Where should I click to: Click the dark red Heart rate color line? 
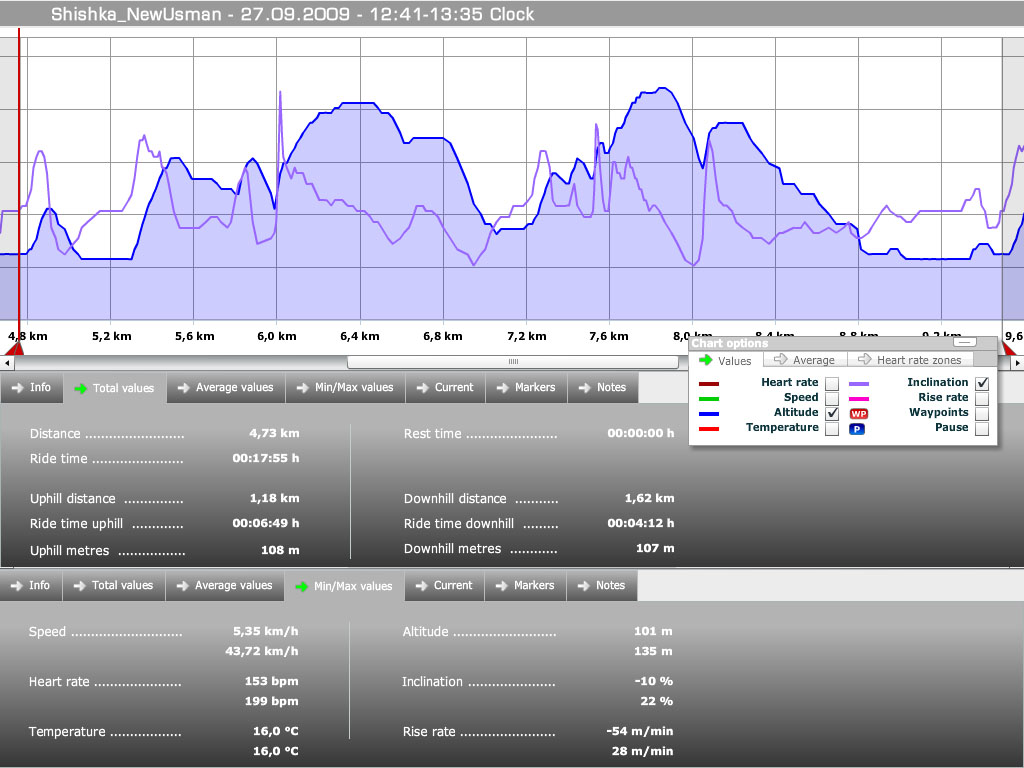point(708,383)
